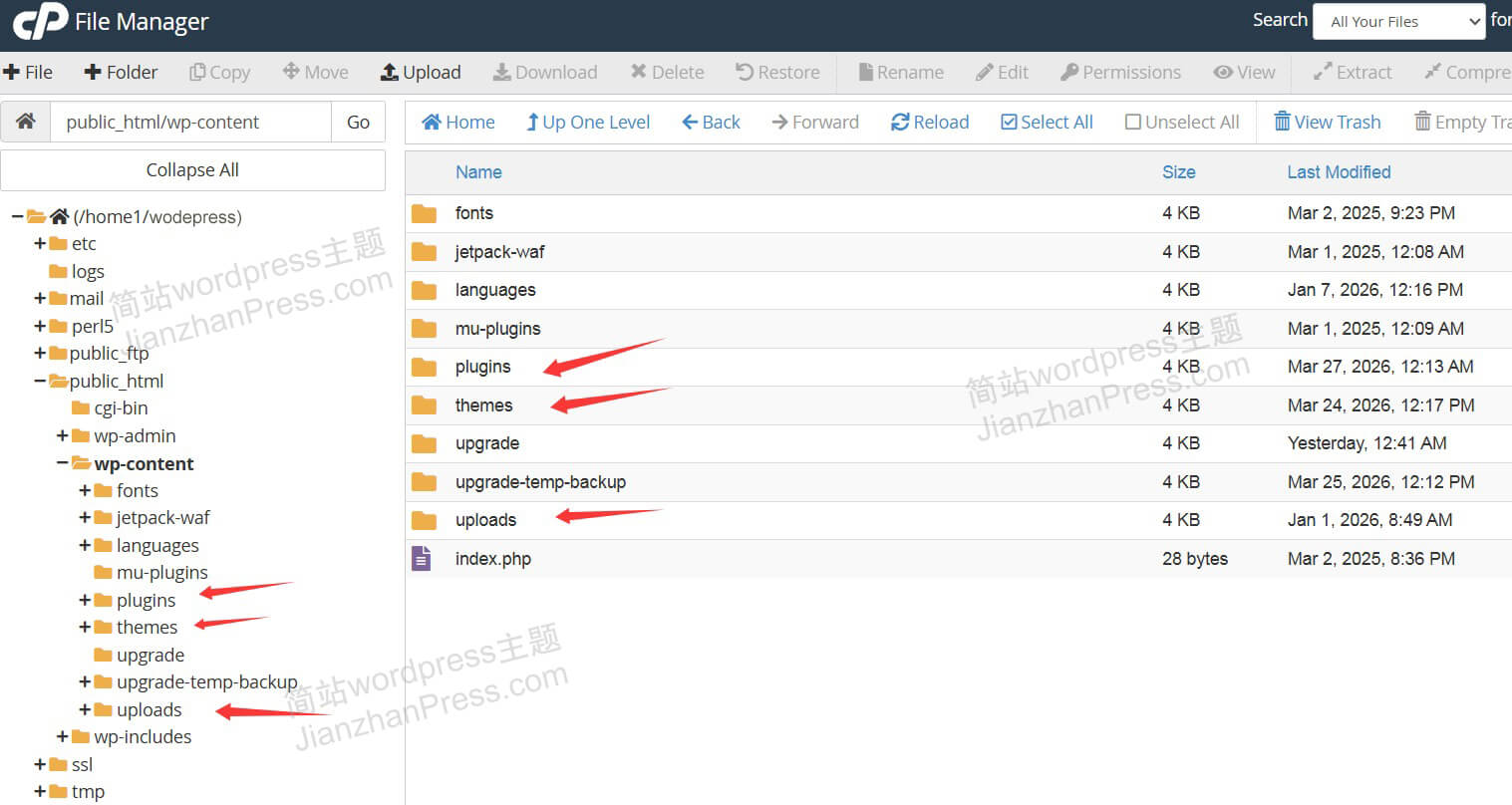
Task: Sort by Last Modified column
Action: [x=1338, y=172]
